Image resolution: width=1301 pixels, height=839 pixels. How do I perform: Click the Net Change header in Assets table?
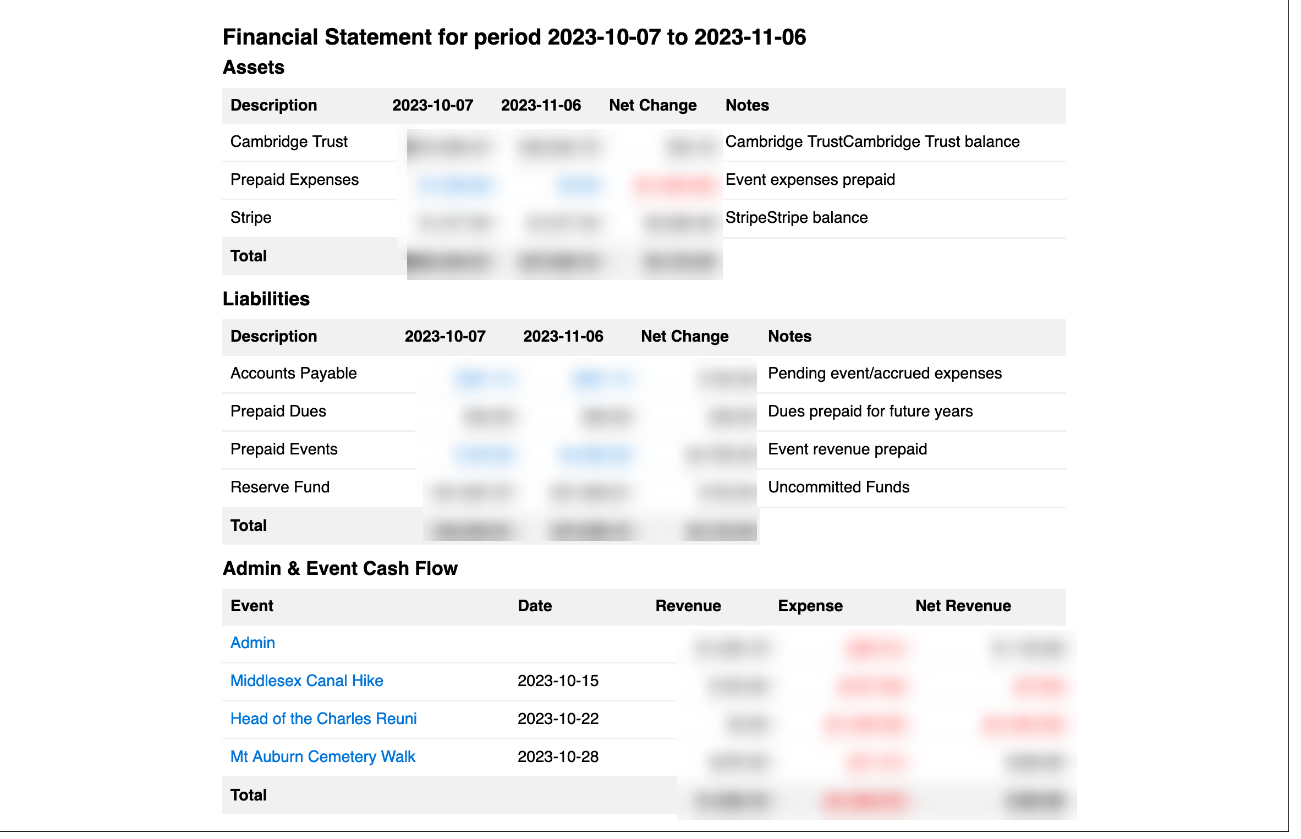coord(652,106)
